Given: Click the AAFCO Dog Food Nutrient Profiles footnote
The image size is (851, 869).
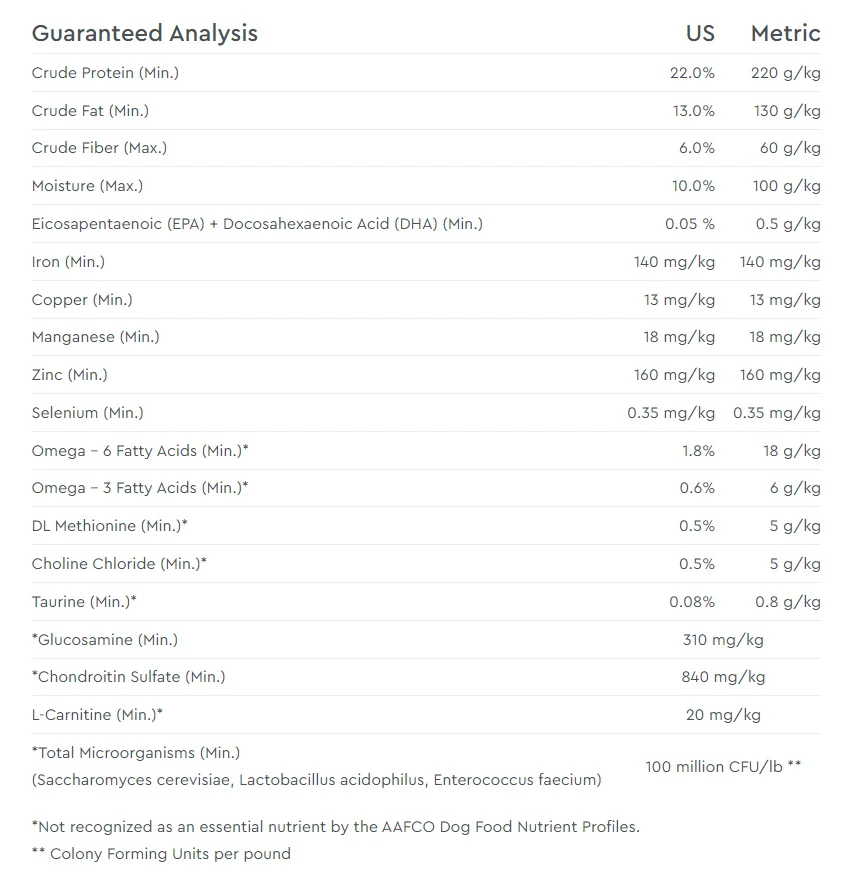Looking at the screenshot, I should [336, 827].
